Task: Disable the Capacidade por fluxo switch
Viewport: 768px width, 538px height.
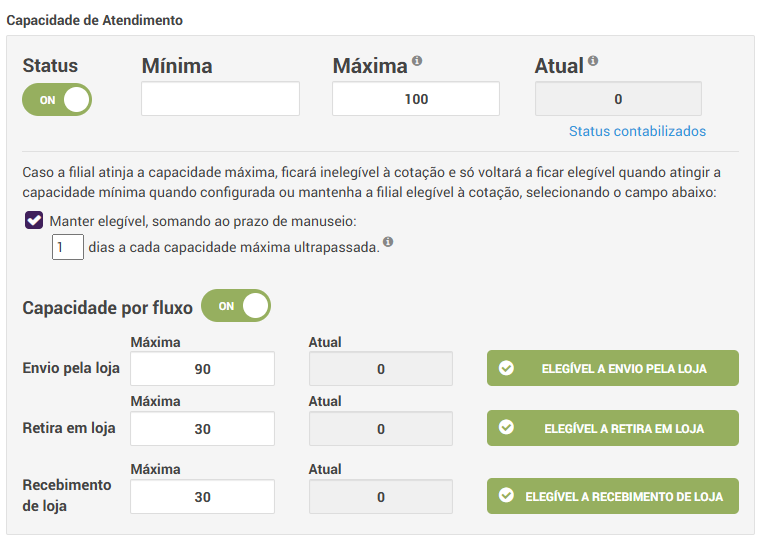Action: [x=236, y=306]
